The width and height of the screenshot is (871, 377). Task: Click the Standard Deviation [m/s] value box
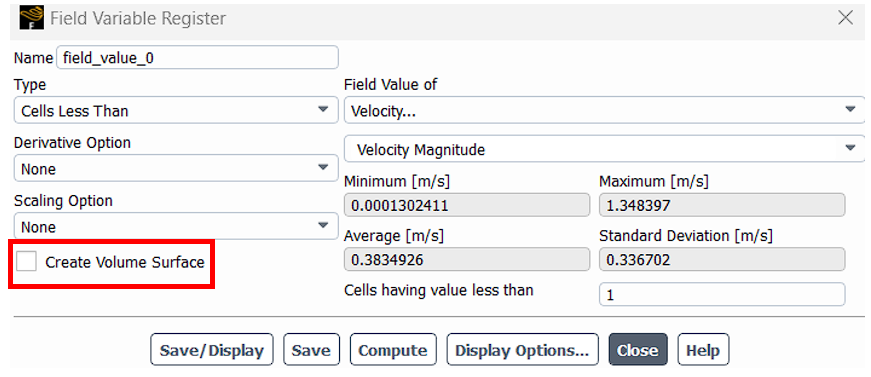722,259
